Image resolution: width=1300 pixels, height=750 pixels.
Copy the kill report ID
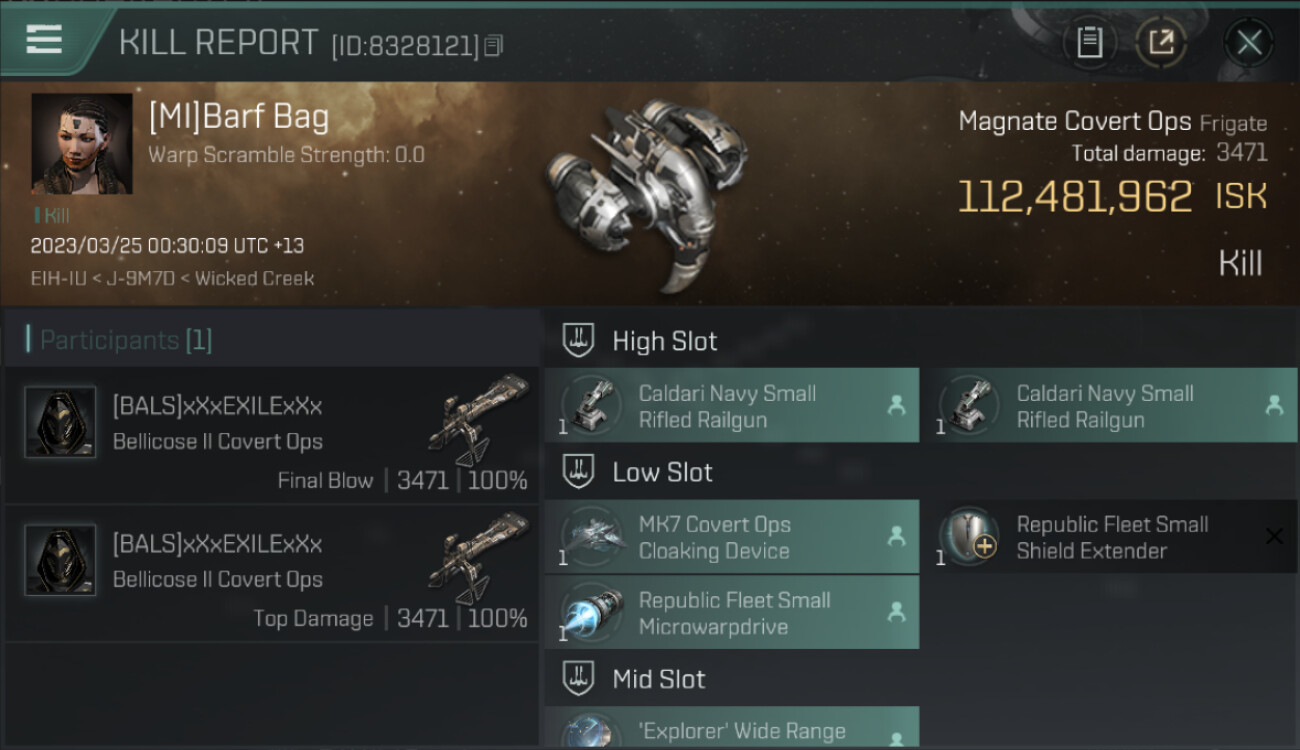[x=493, y=45]
